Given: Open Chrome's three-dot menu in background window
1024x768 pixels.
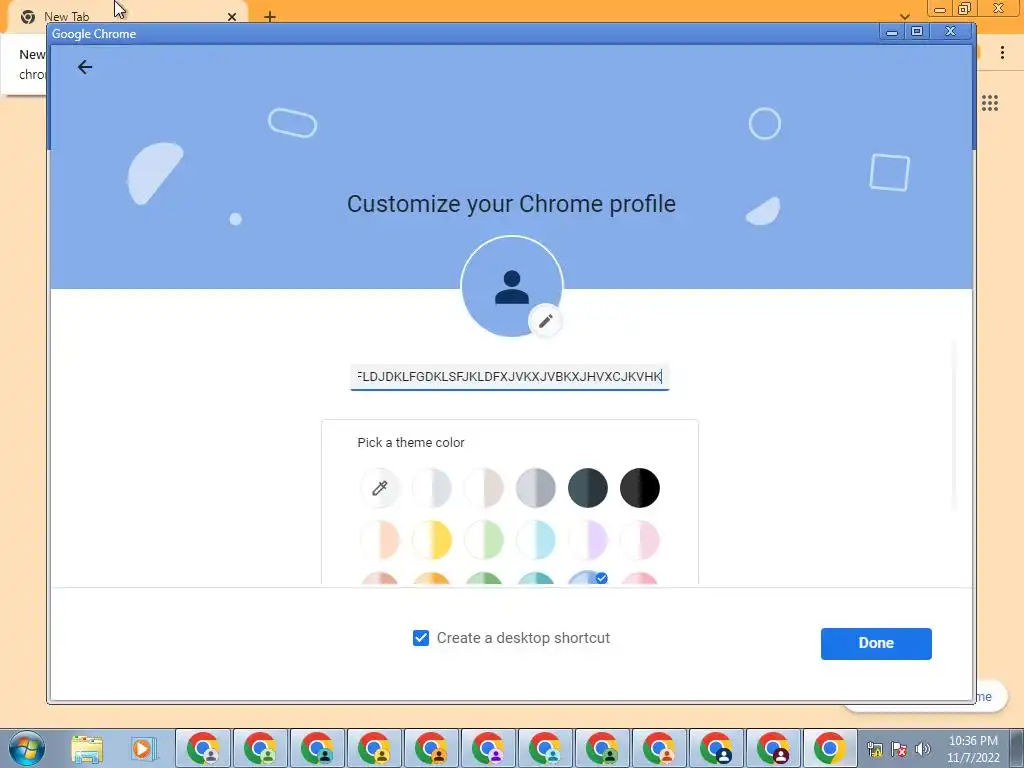Looking at the screenshot, I should pyautogui.click(x=1002, y=53).
